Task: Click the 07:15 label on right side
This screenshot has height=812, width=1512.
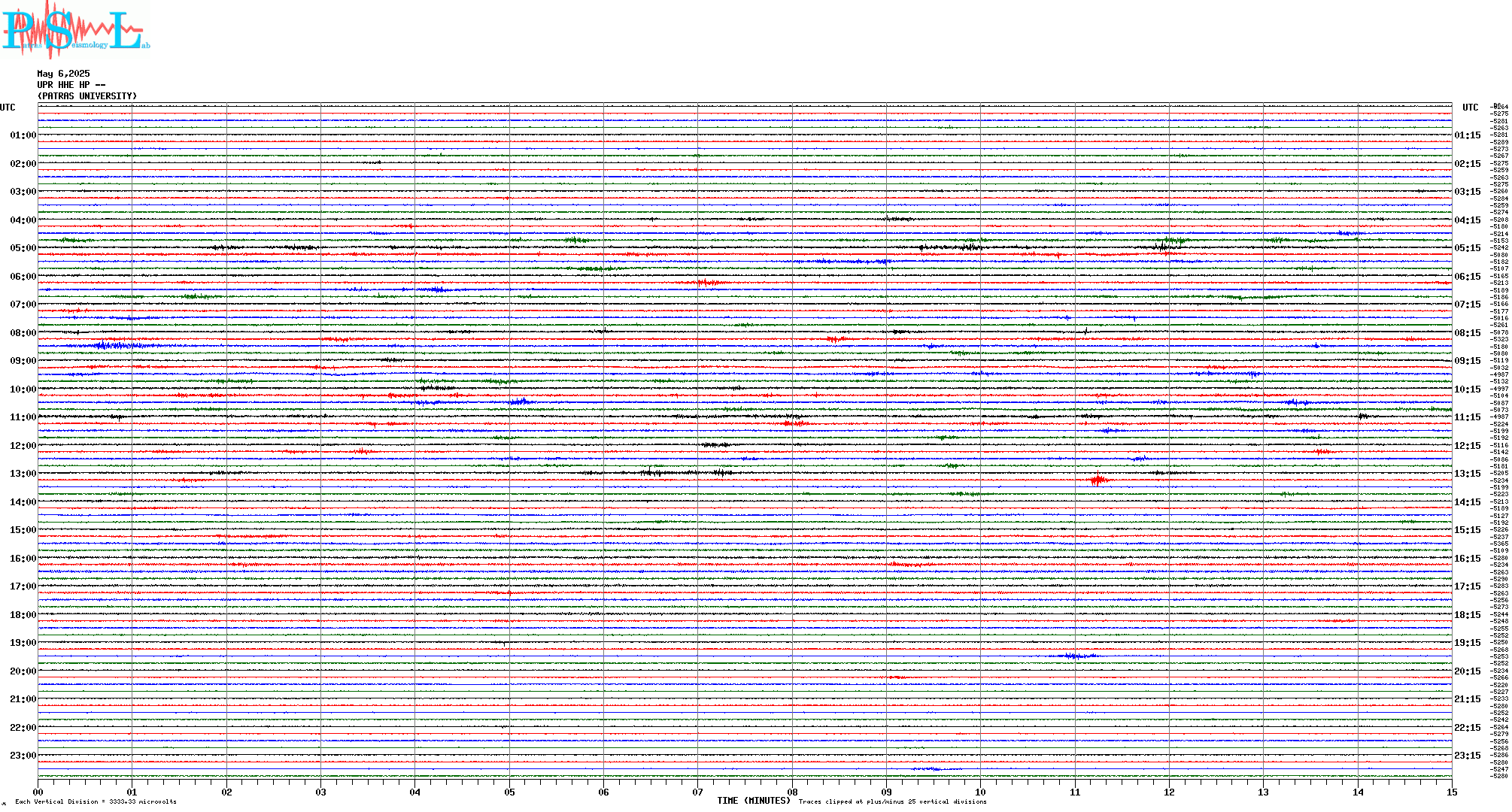Action: click(1468, 304)
